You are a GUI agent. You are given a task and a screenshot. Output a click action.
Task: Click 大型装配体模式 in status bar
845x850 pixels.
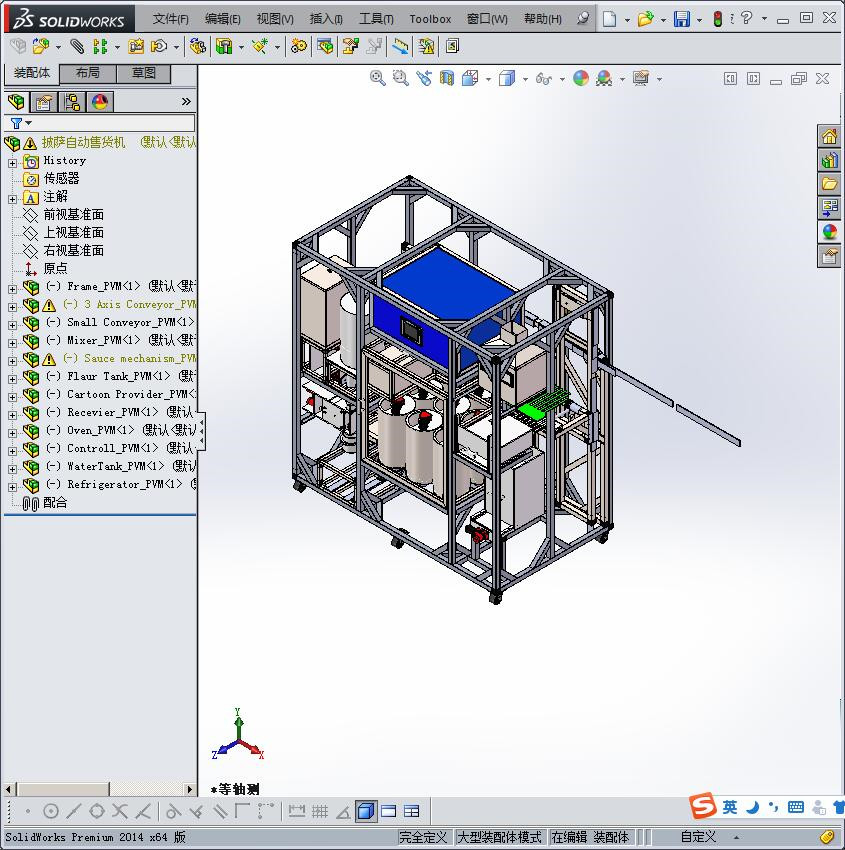coord(499,837)
